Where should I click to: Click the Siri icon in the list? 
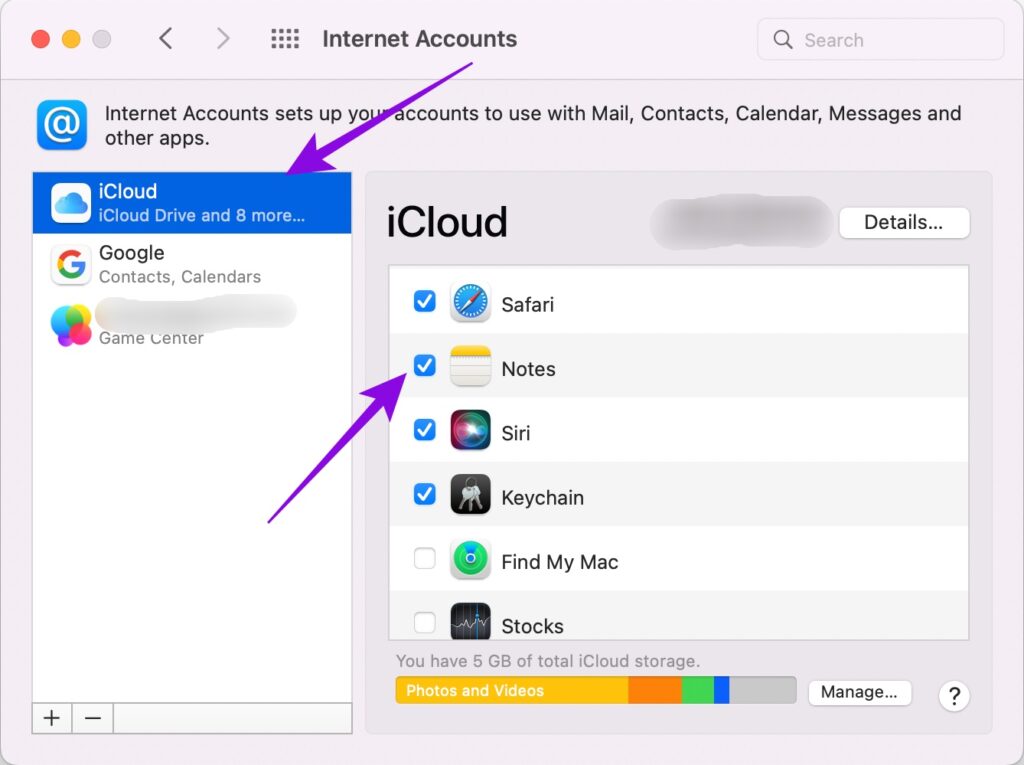[x=470, y=432]
